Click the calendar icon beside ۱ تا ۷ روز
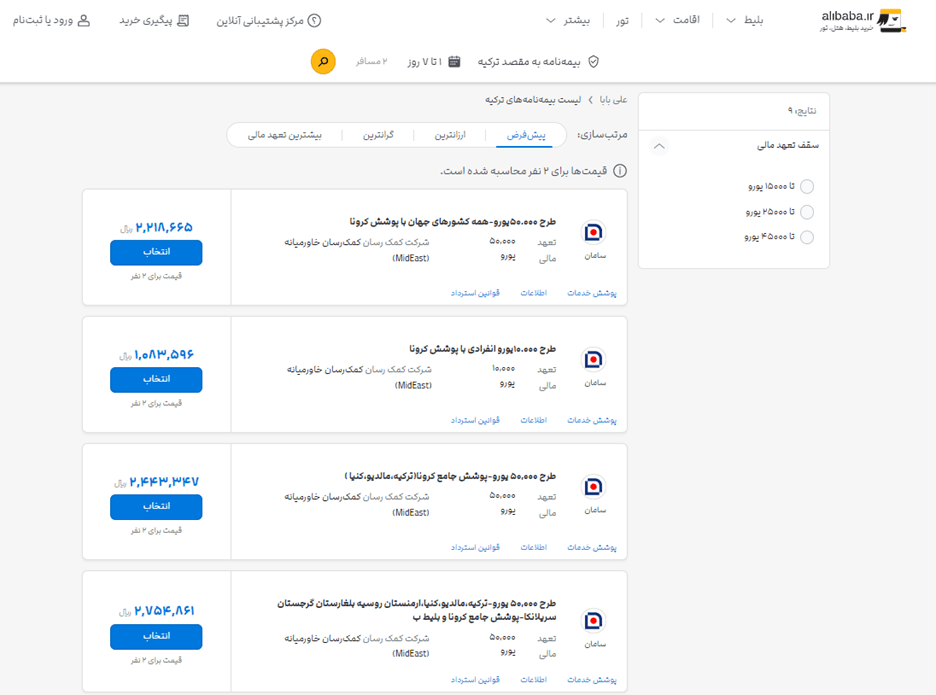The width and height of the screenshot is (936, 695). pyautogui.click(x=454, y=61)
